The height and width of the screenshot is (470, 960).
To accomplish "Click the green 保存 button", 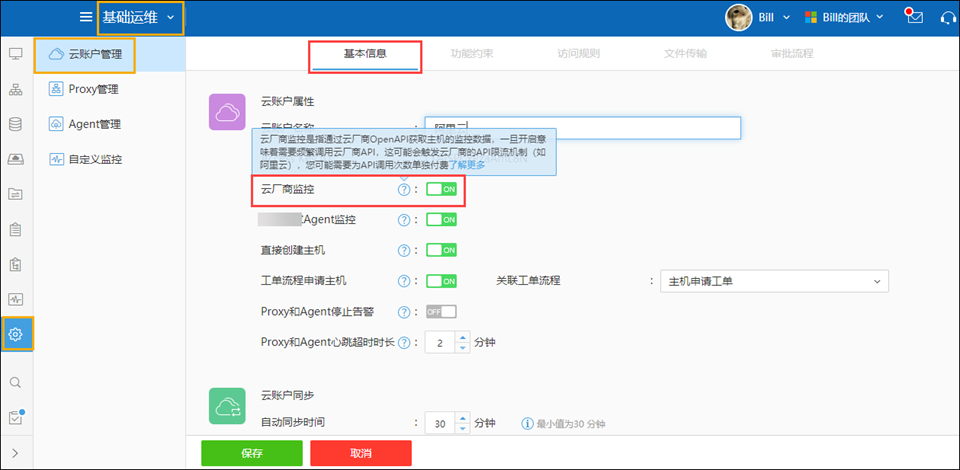I will click(x=251, y=453).
